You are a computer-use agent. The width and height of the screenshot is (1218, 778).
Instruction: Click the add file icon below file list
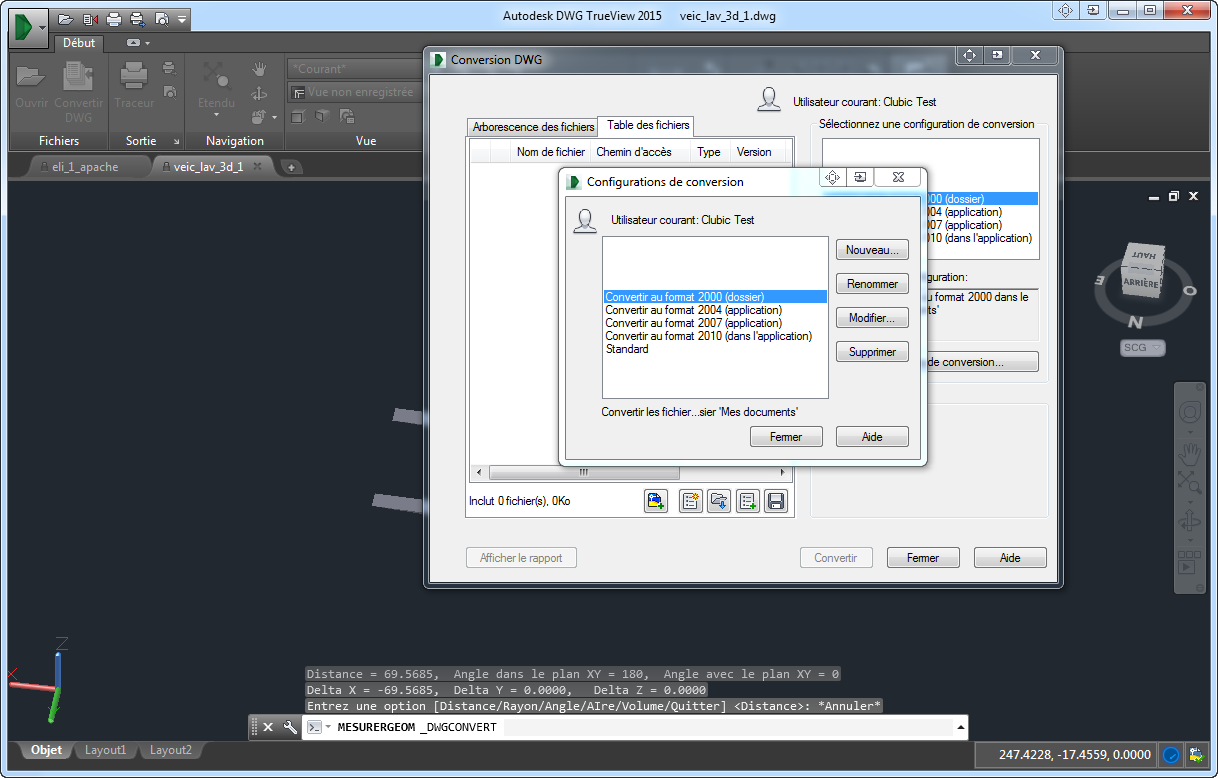pos(656,501)
